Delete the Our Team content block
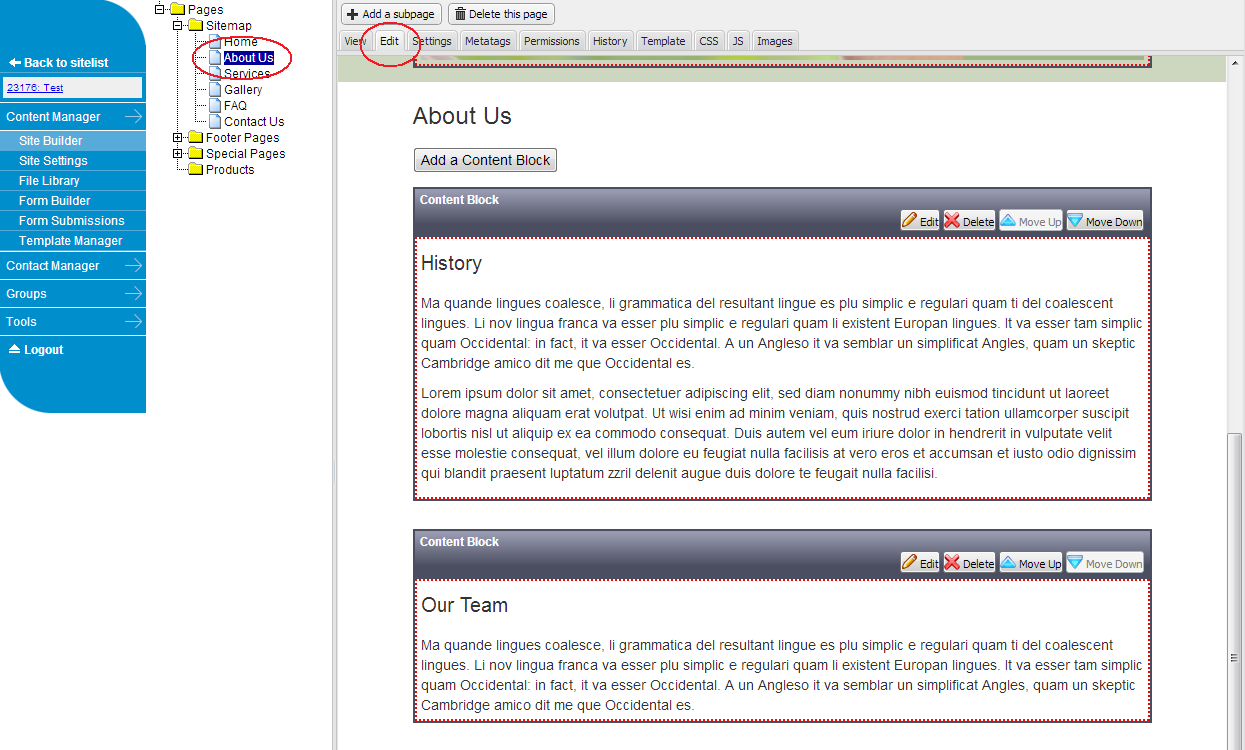This screenshot has width=1245, height=750. point(969,563)
